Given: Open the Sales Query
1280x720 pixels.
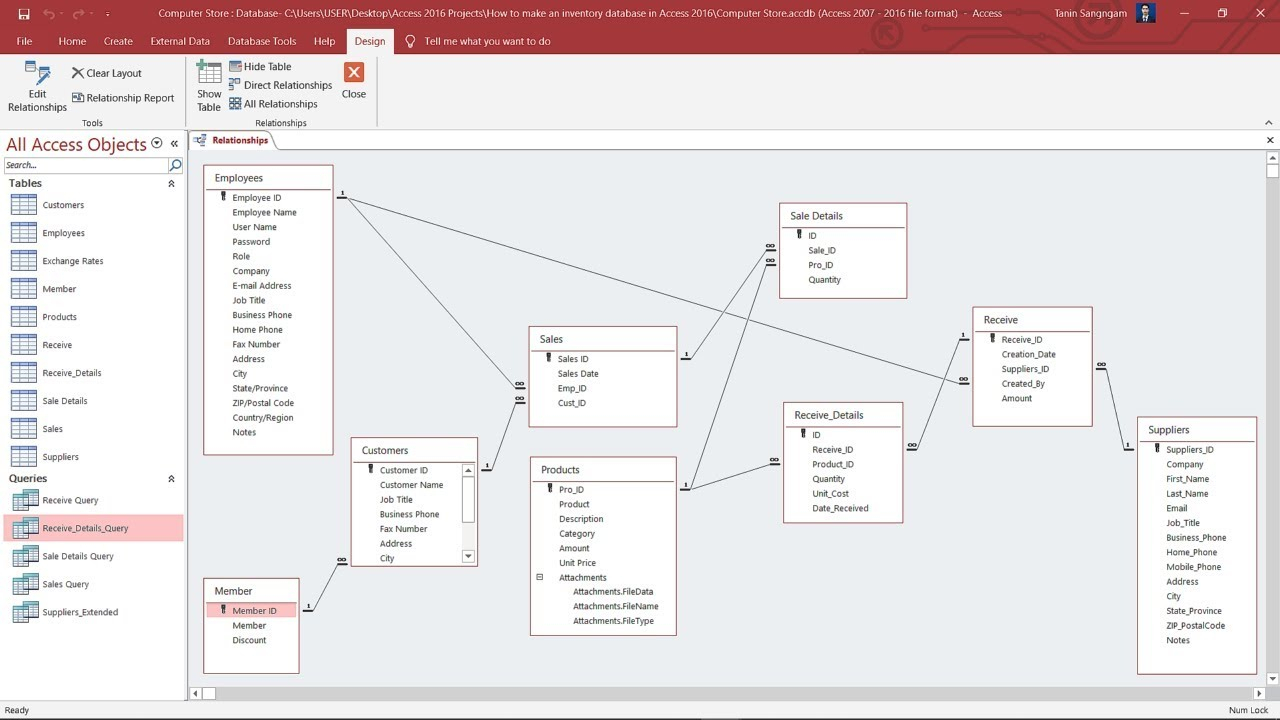Looking at the screenshot, I should point(65,584).
